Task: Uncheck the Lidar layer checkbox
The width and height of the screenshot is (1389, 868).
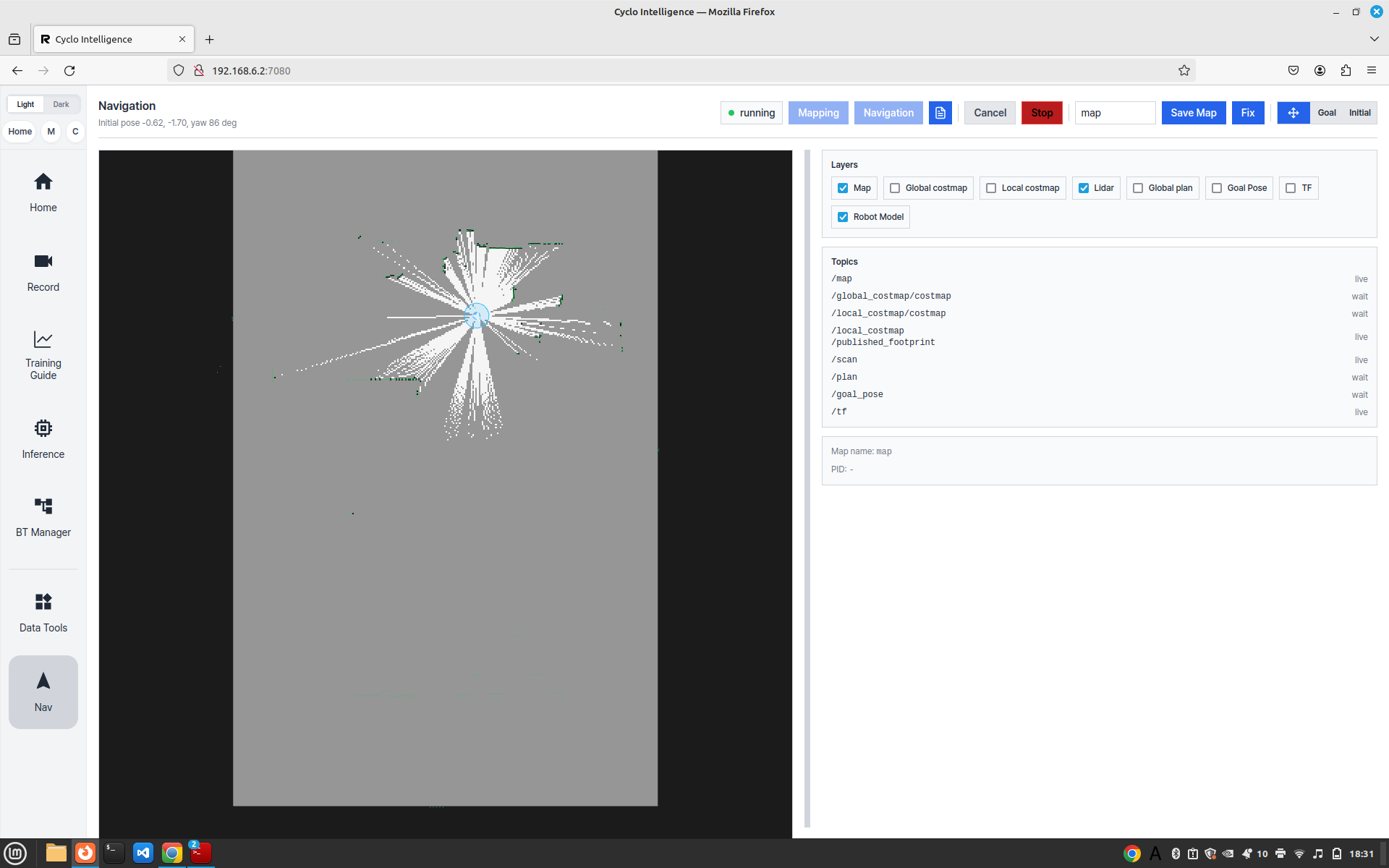Action: click(x=1084, y=188)
